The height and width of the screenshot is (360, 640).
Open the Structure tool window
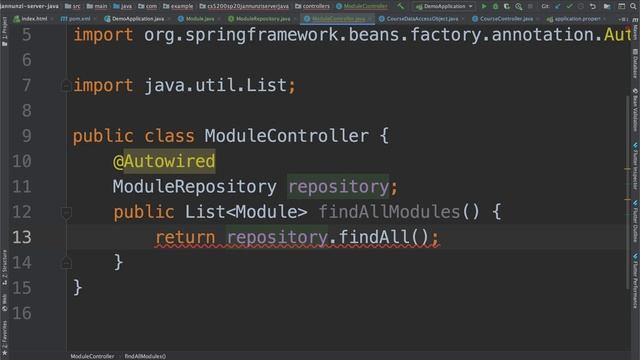coord(4,267)
